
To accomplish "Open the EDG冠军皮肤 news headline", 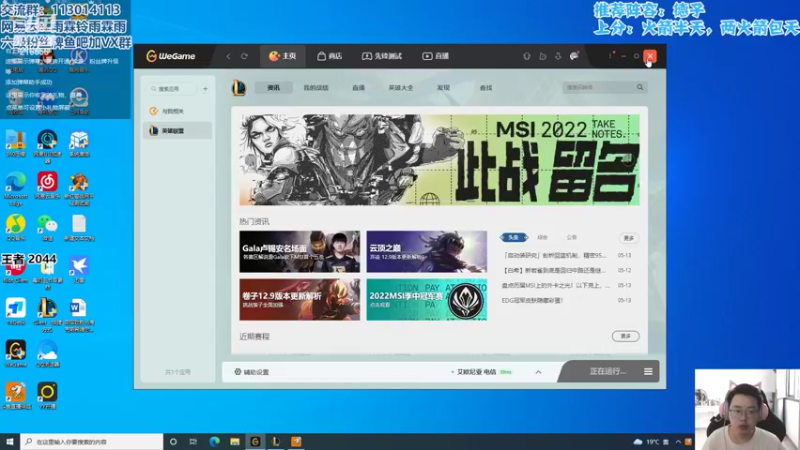I will pyautogui.click(x=533, y=301).
